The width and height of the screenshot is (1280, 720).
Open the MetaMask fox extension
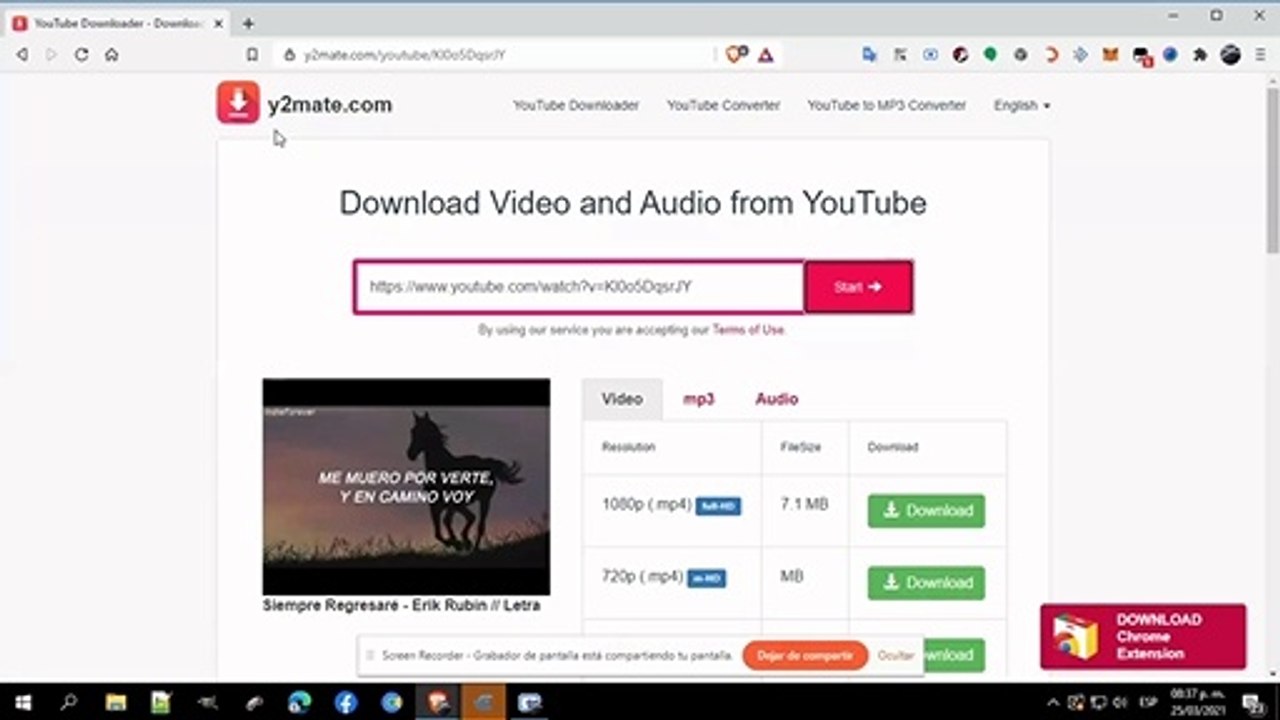click(x=1110, y=55)
